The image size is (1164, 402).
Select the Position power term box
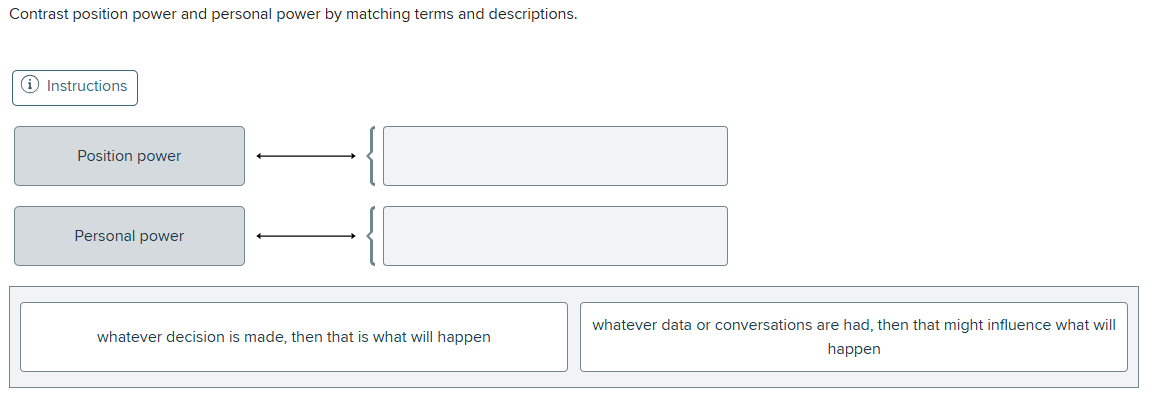pyautogui.click(x=129, y=156)
